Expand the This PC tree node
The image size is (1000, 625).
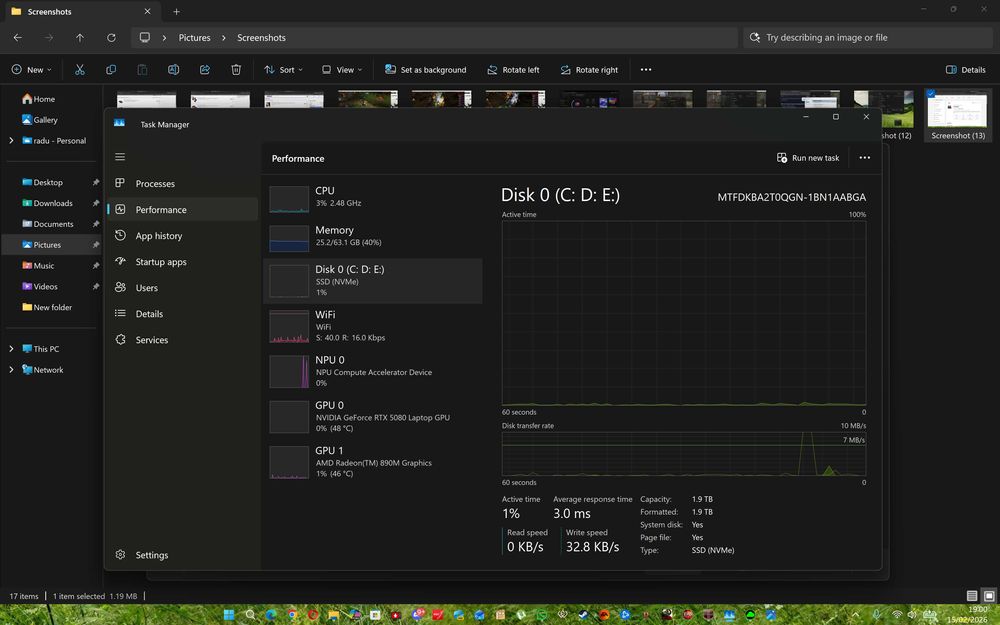click(x=11, y=349)
